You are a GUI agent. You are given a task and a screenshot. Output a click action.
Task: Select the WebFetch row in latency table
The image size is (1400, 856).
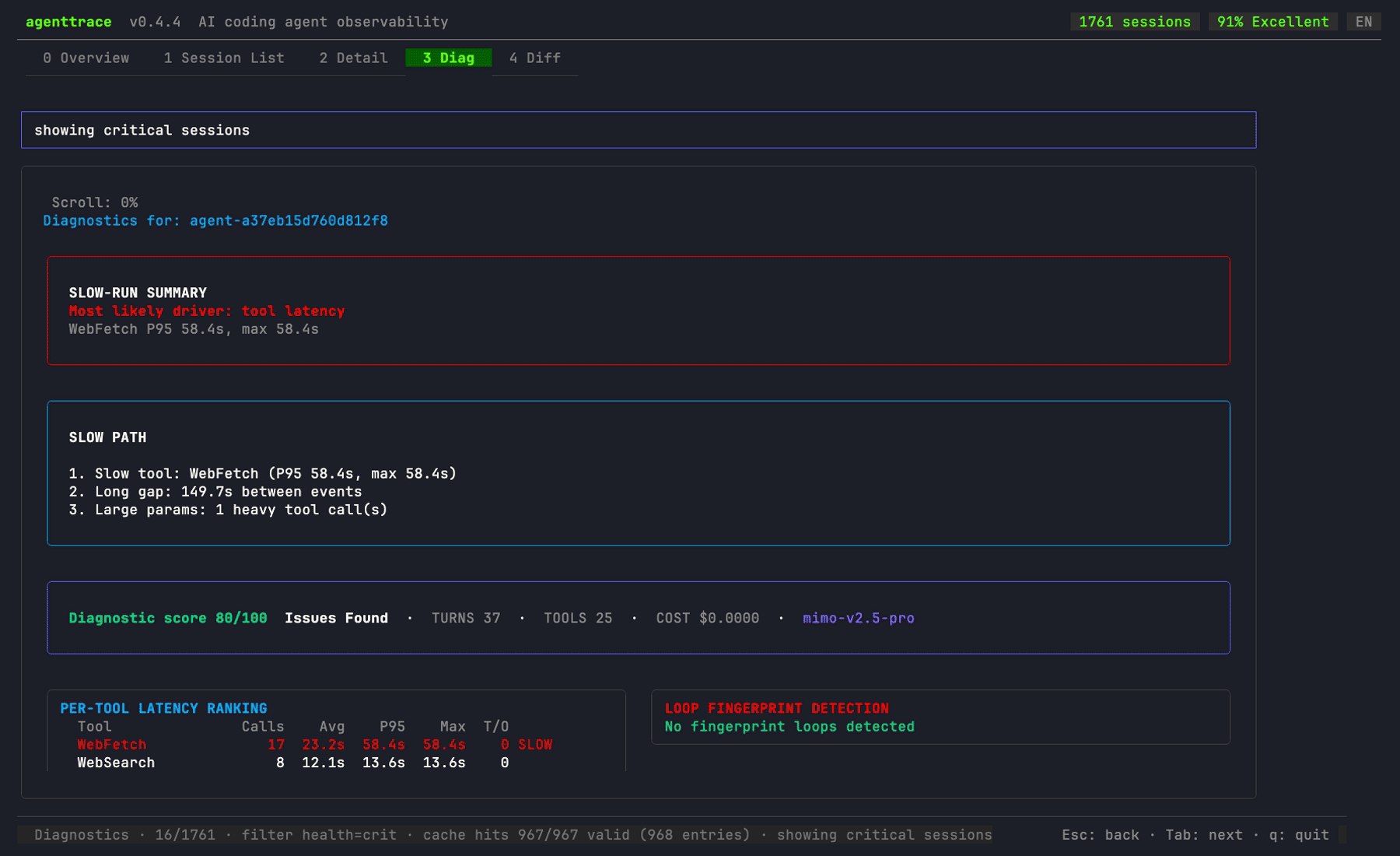[315, 745]
